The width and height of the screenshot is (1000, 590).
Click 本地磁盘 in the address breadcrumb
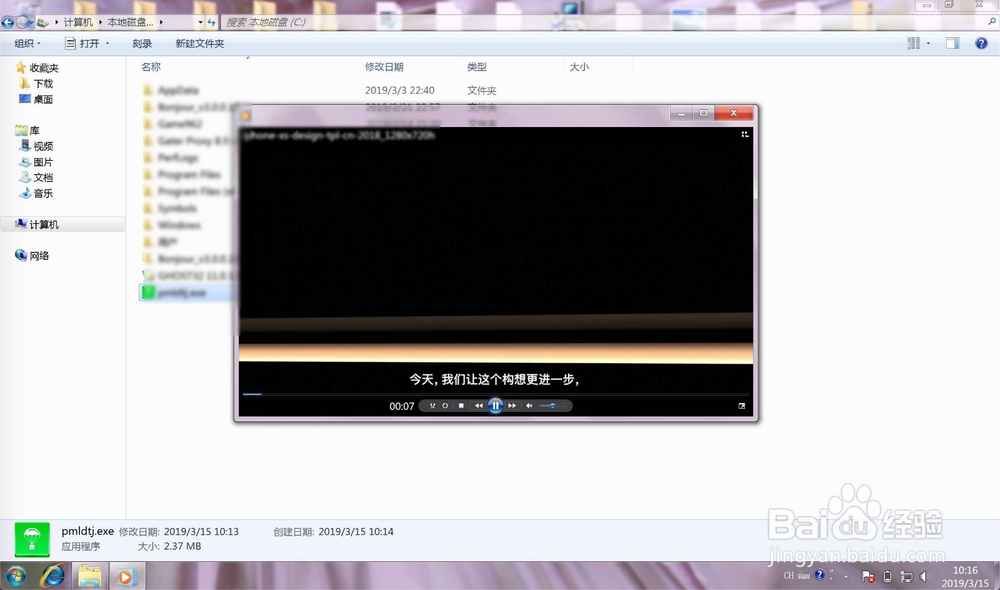pyautogui.click(x=130, y=22)
